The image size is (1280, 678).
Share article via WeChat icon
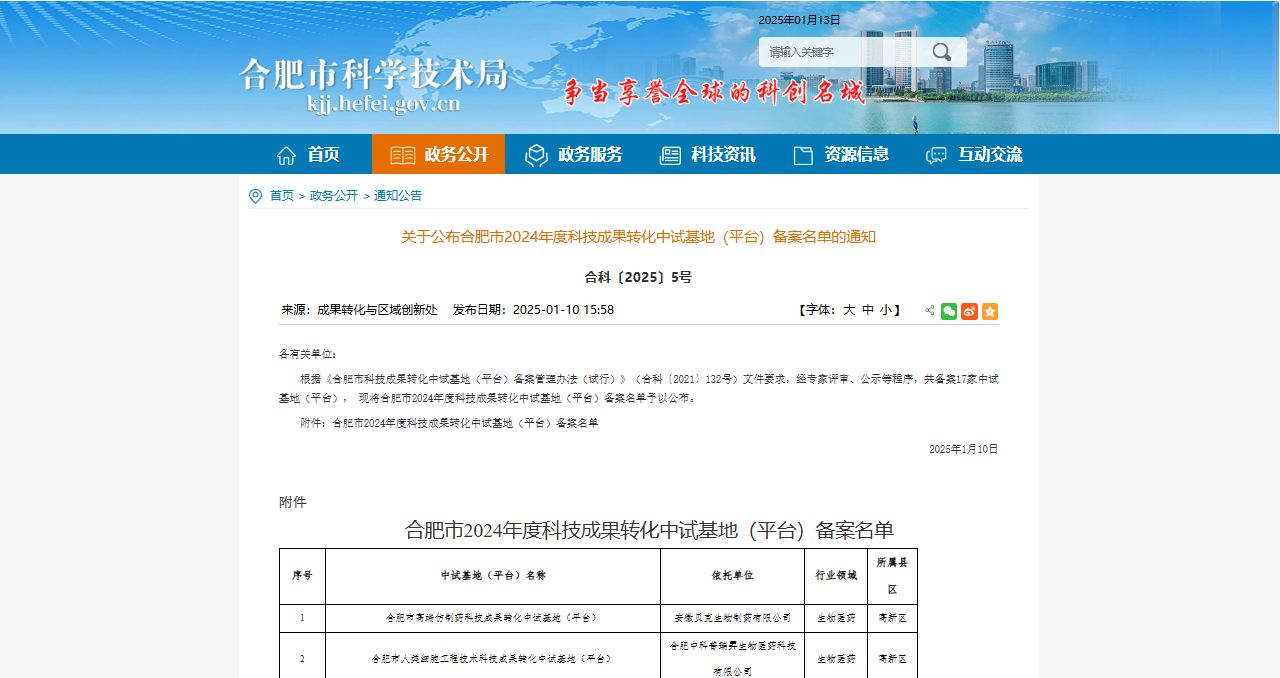(x=949, y=311)
